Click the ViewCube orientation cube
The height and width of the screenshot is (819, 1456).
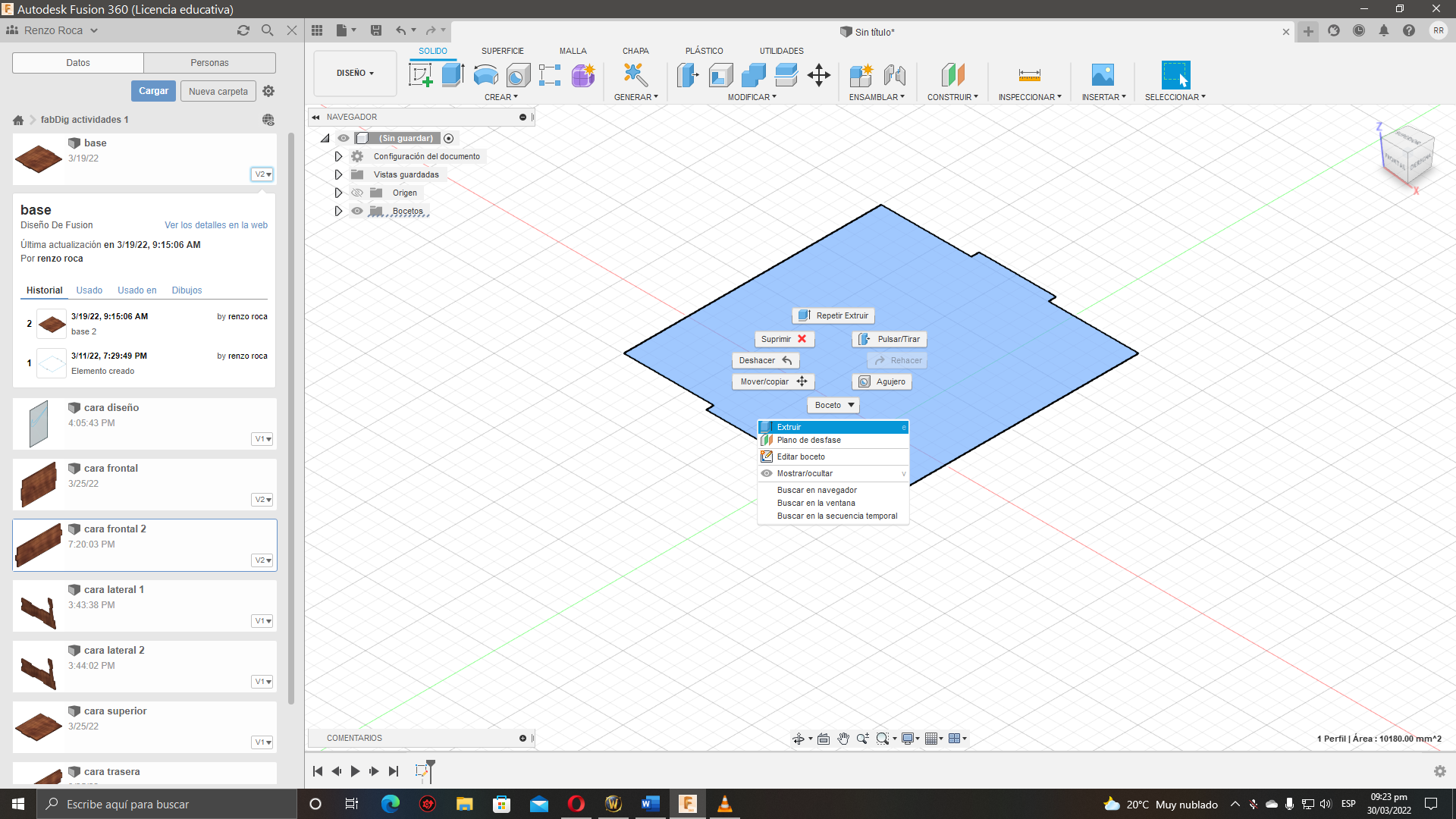1408,153
